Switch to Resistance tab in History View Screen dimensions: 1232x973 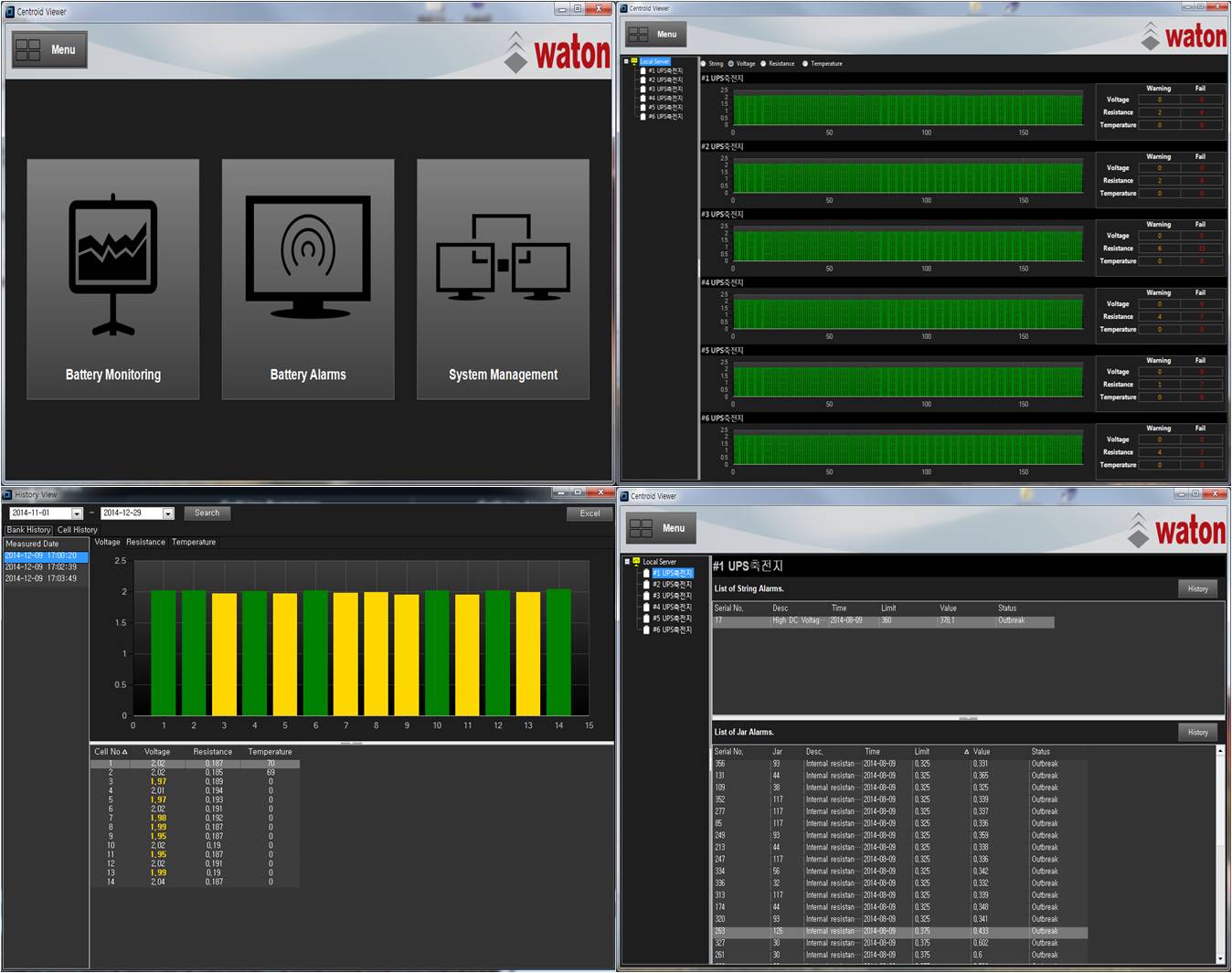click(x=145, y=543)
